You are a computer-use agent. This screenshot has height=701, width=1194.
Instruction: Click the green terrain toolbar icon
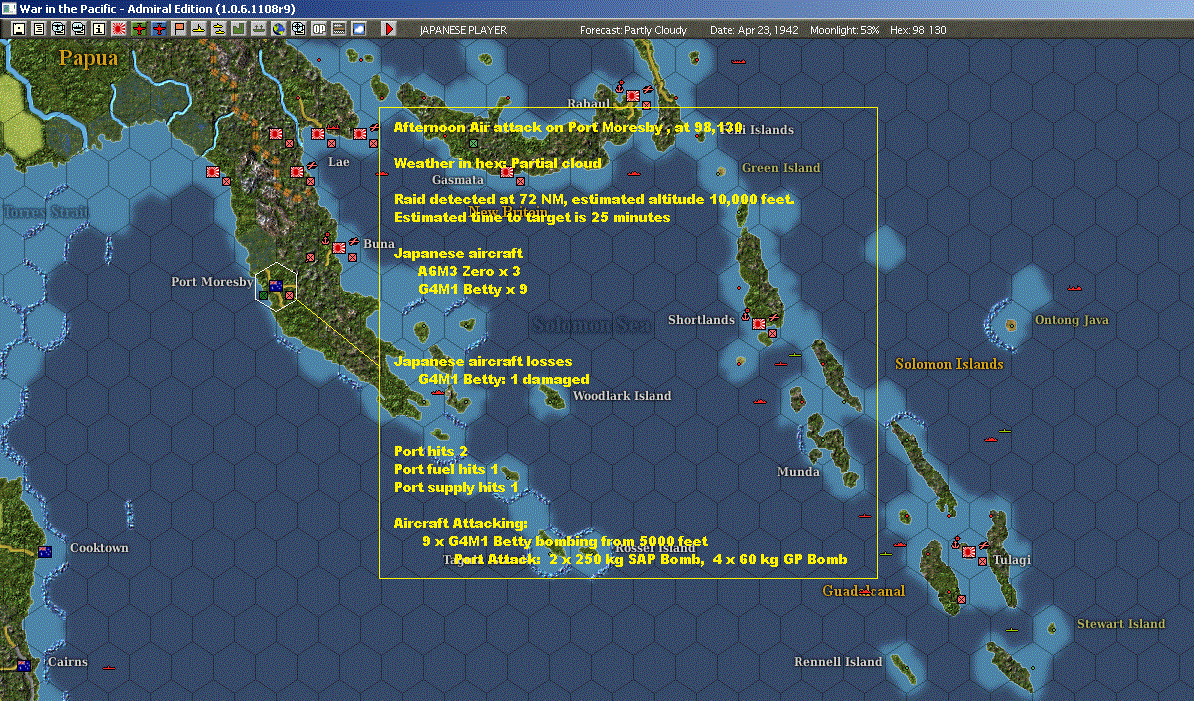(x=238, y=29)
